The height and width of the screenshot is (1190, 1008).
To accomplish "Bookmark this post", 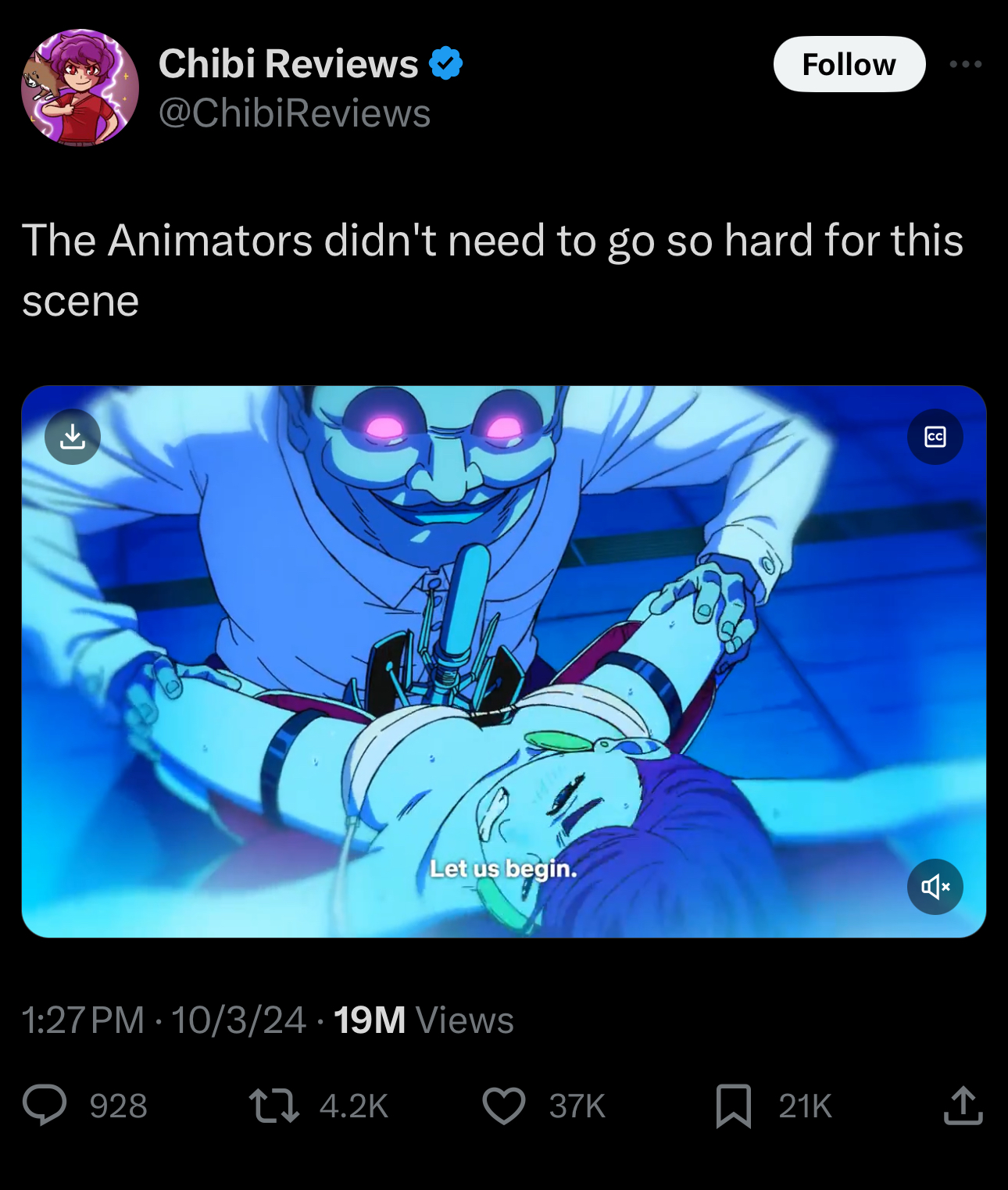I will [x=733, y=1106].
